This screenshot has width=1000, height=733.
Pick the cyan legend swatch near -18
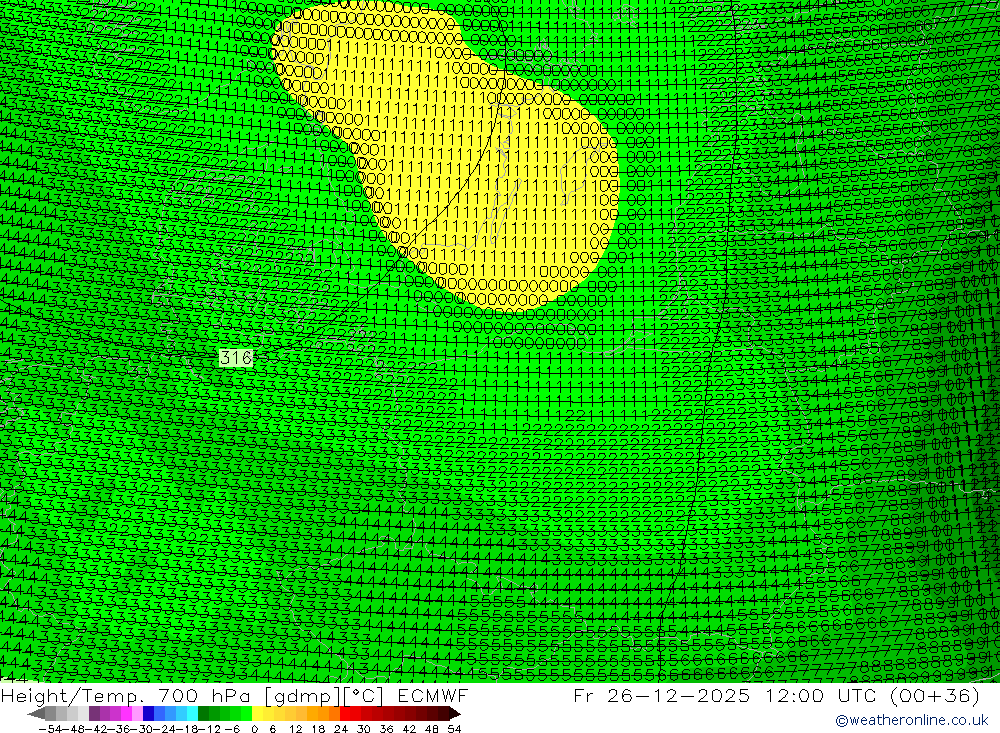point(192,714)
